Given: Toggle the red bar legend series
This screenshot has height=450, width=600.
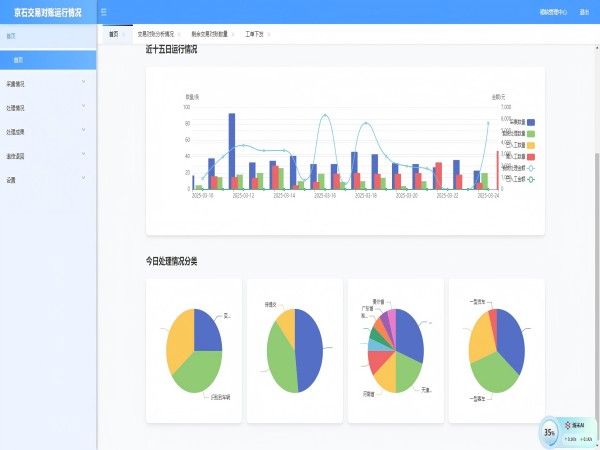Looking at the screenshot, I should pyautogui.click(x=531, y=156).
